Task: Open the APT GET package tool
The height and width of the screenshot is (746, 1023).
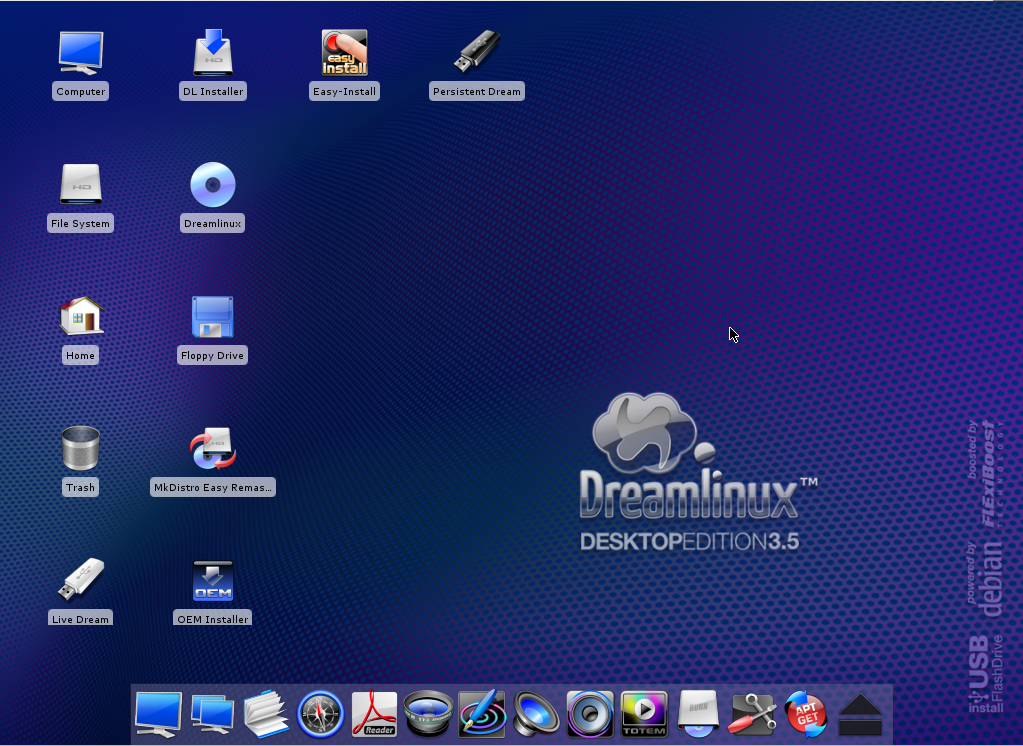Action: (806, 714)
